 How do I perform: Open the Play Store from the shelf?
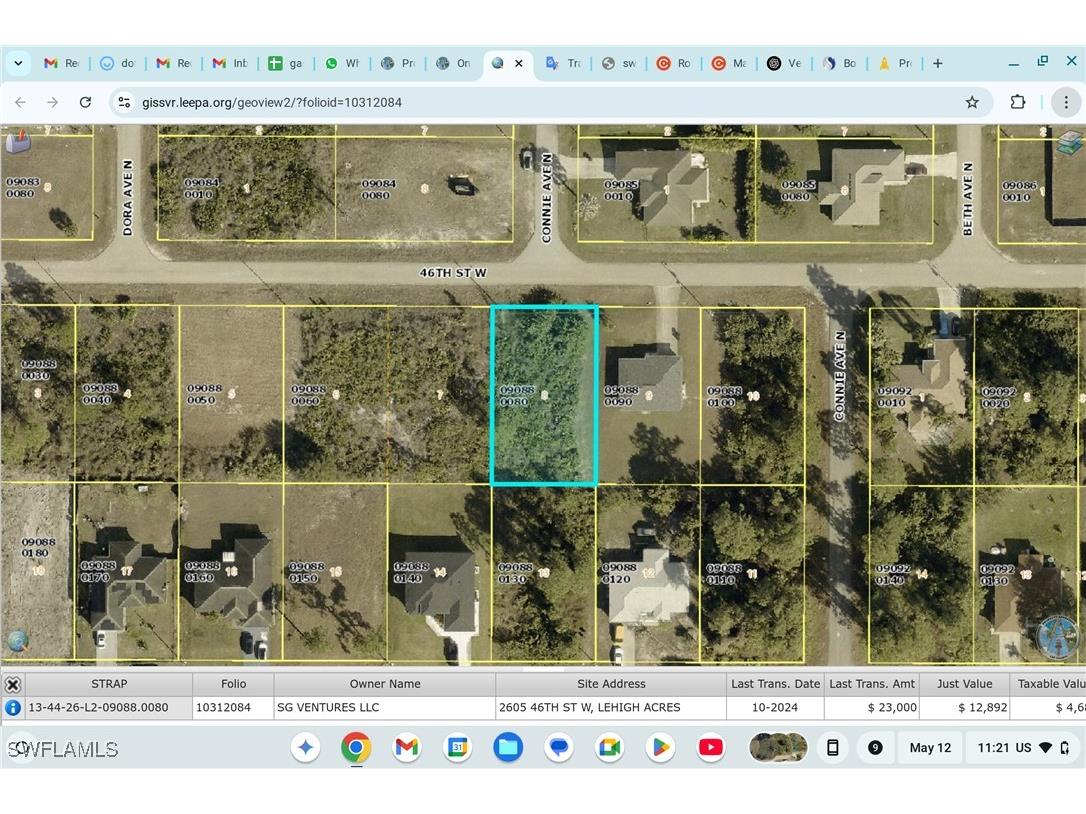660,747
